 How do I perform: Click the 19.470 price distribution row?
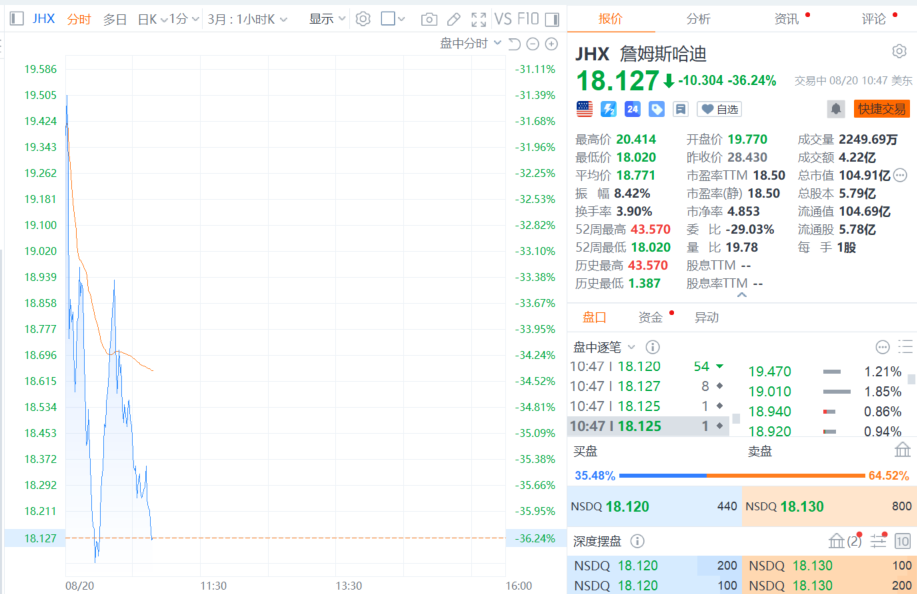point(826,372)
